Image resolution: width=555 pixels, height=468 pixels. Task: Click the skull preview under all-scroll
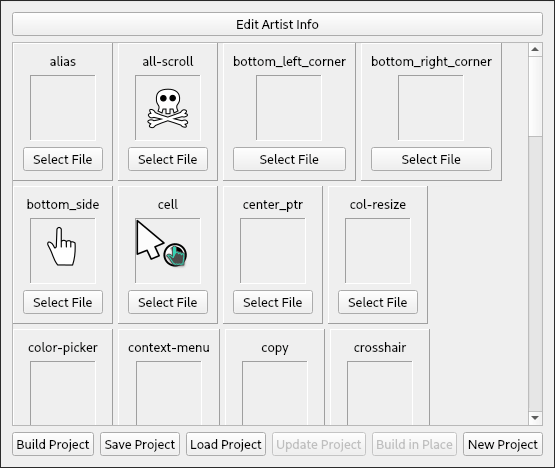coord(168,108)
